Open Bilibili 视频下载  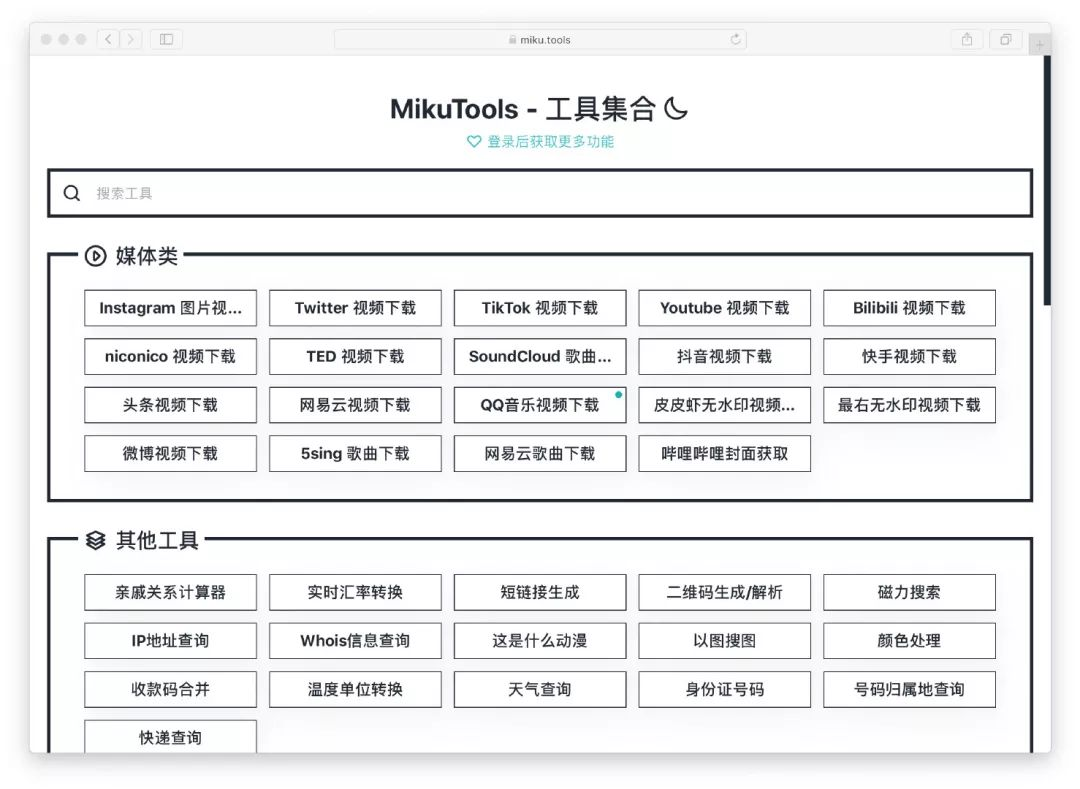click(908, 308)
